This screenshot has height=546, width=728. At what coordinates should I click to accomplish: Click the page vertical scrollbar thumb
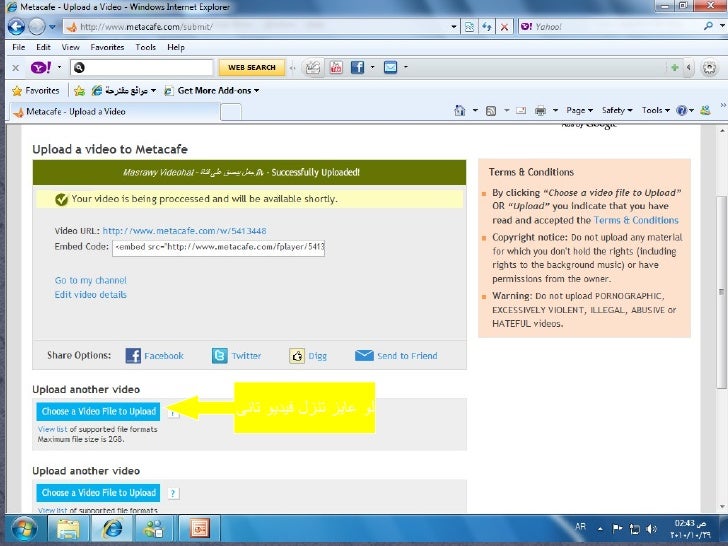[x=721, y=292]
